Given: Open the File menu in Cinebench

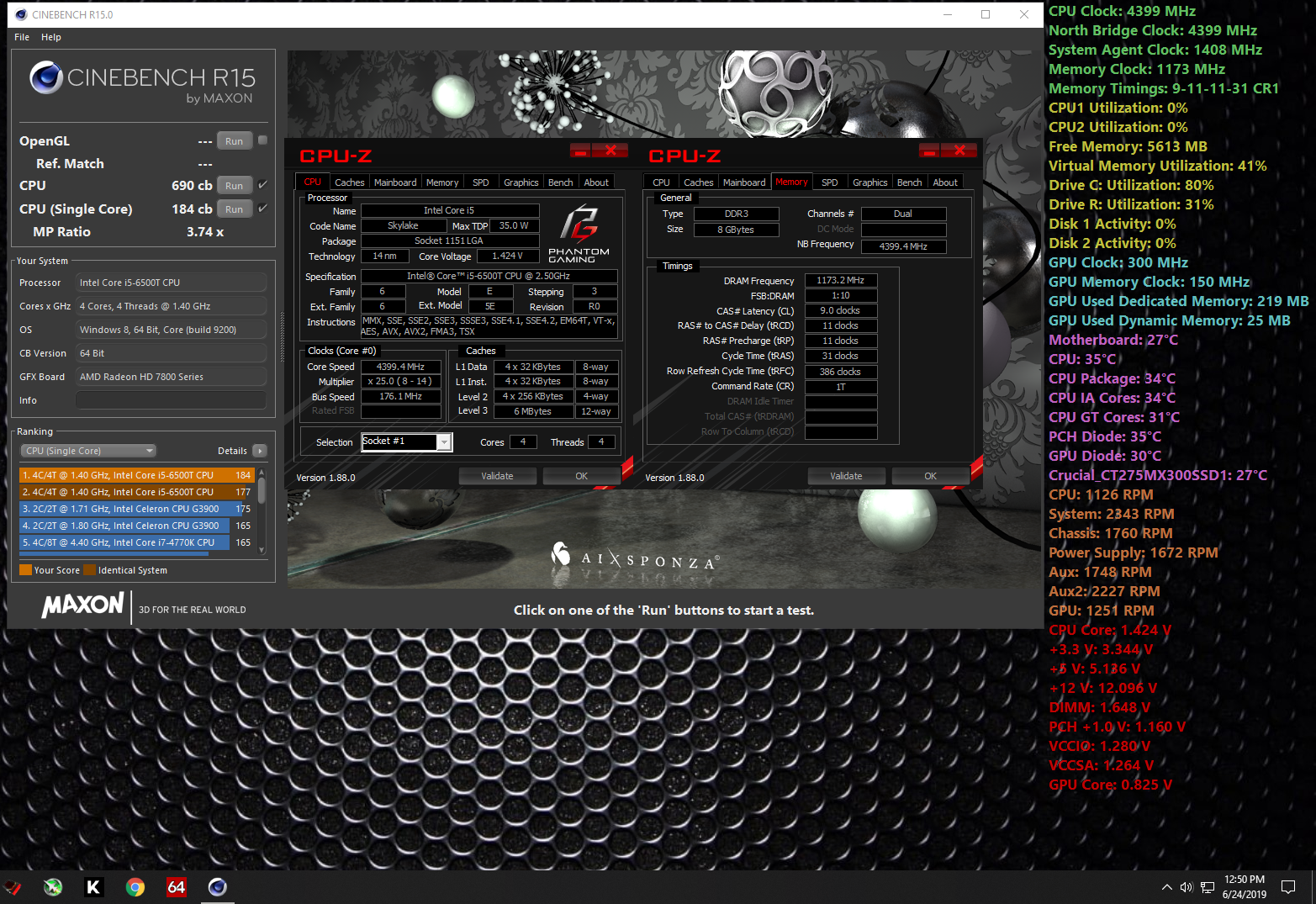Looking at the screenshot, I should pos(22,37).
